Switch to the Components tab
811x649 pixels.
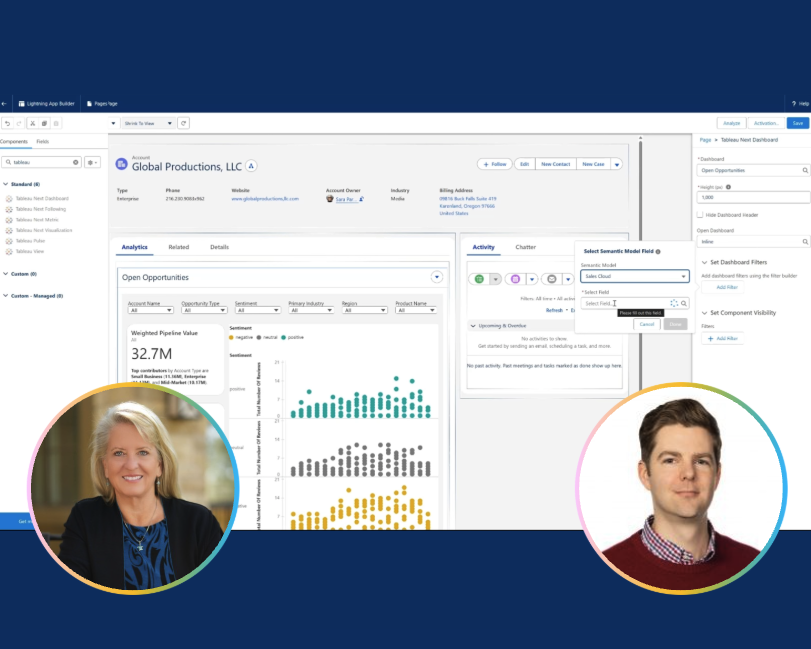(13, 142)
